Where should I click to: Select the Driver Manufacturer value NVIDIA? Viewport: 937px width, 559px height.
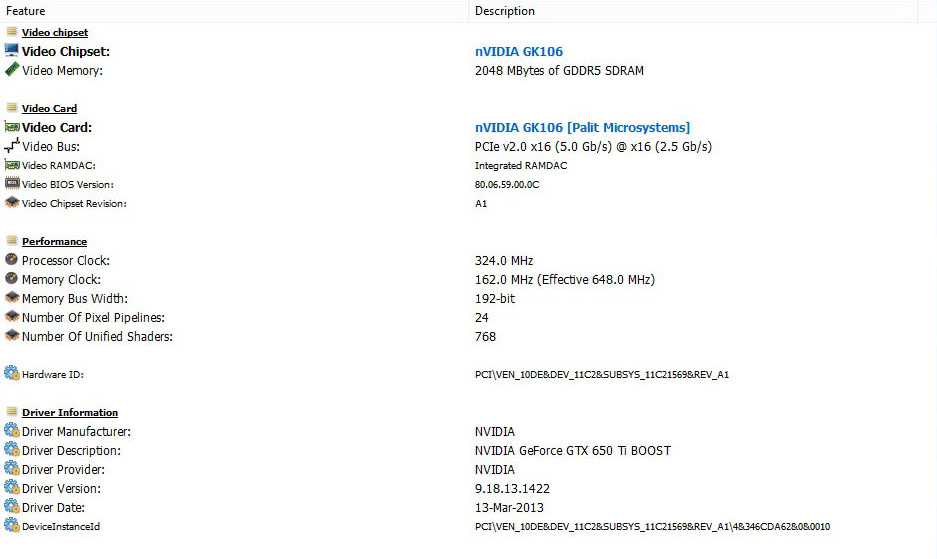tap(495, 432)
